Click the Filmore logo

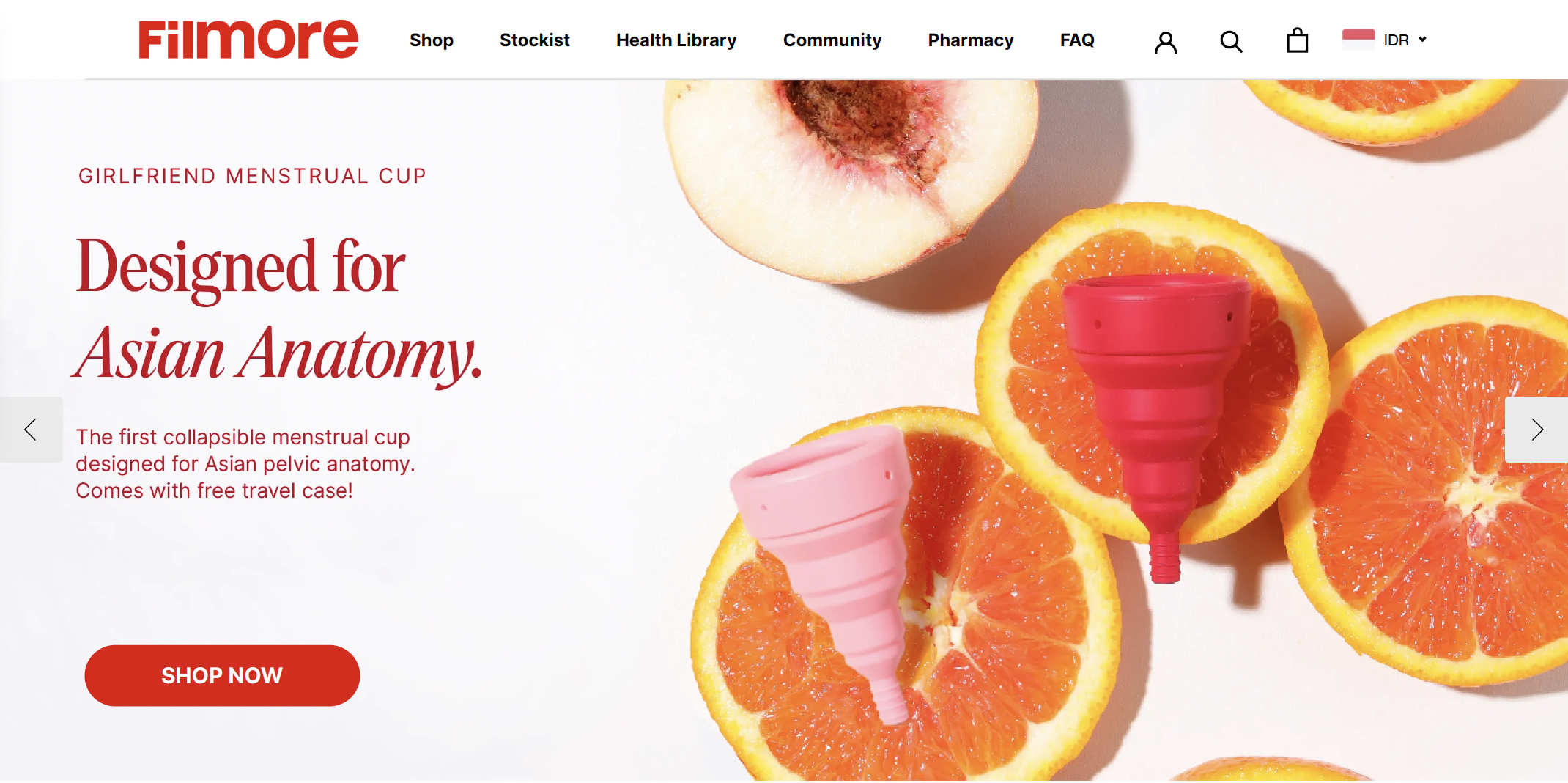pyautogui.click(x=248, y=40)
